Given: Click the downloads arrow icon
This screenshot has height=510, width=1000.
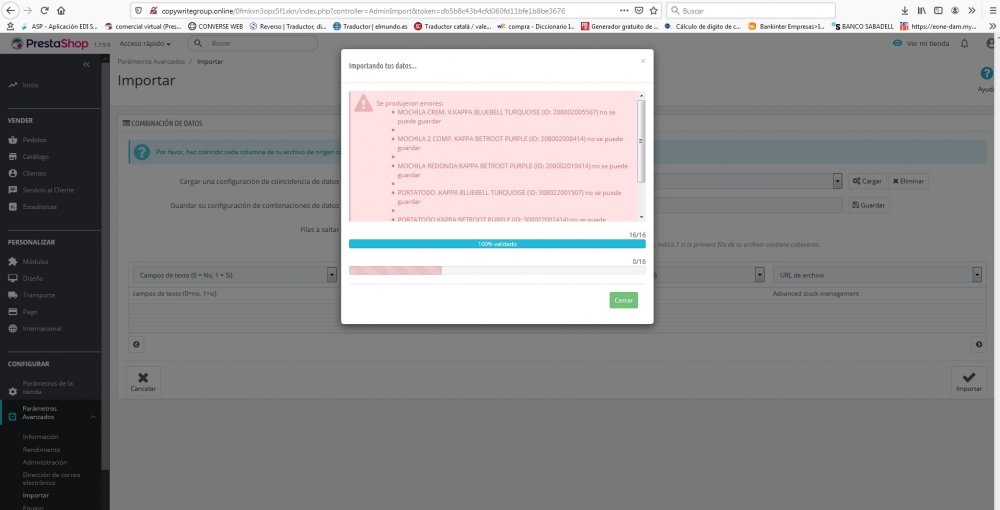Looking at the screenshot, I should point(904,10).
